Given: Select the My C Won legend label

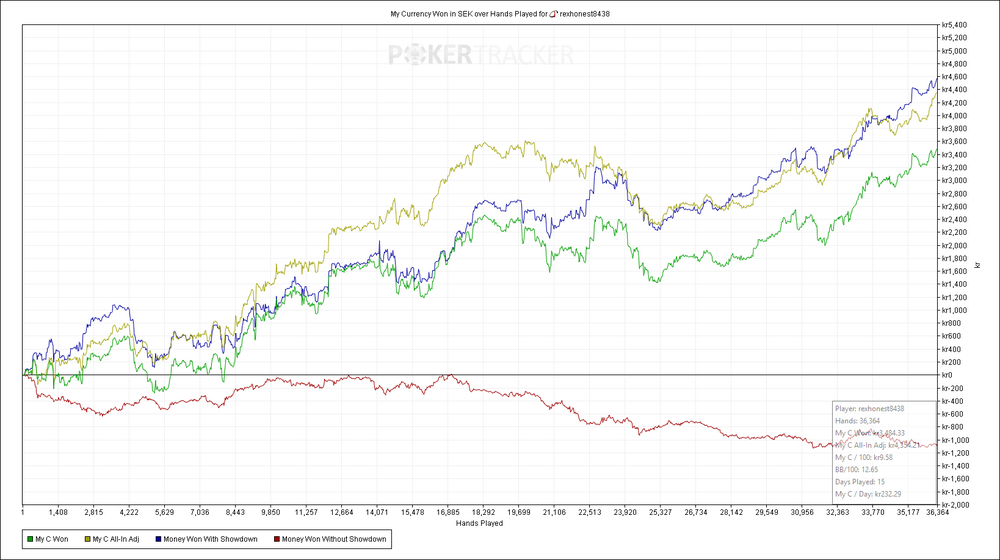Looking at the screenshot, I should tap(52, 539).
